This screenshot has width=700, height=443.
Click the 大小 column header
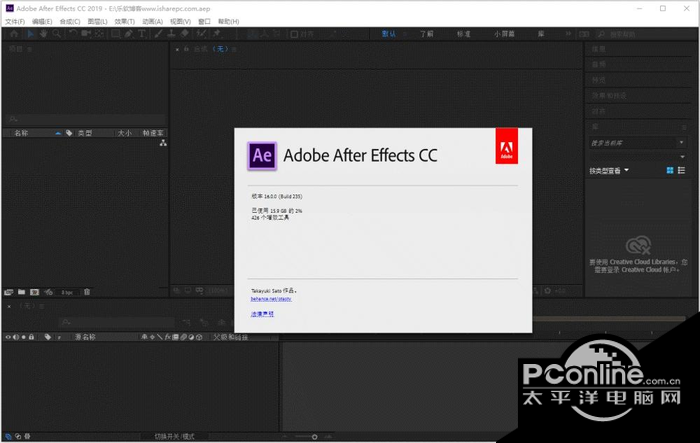point(125,133)
